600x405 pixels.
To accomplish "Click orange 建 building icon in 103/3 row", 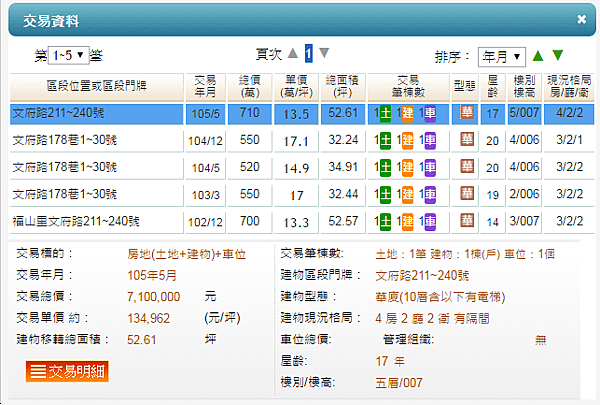I will (408, 195).
